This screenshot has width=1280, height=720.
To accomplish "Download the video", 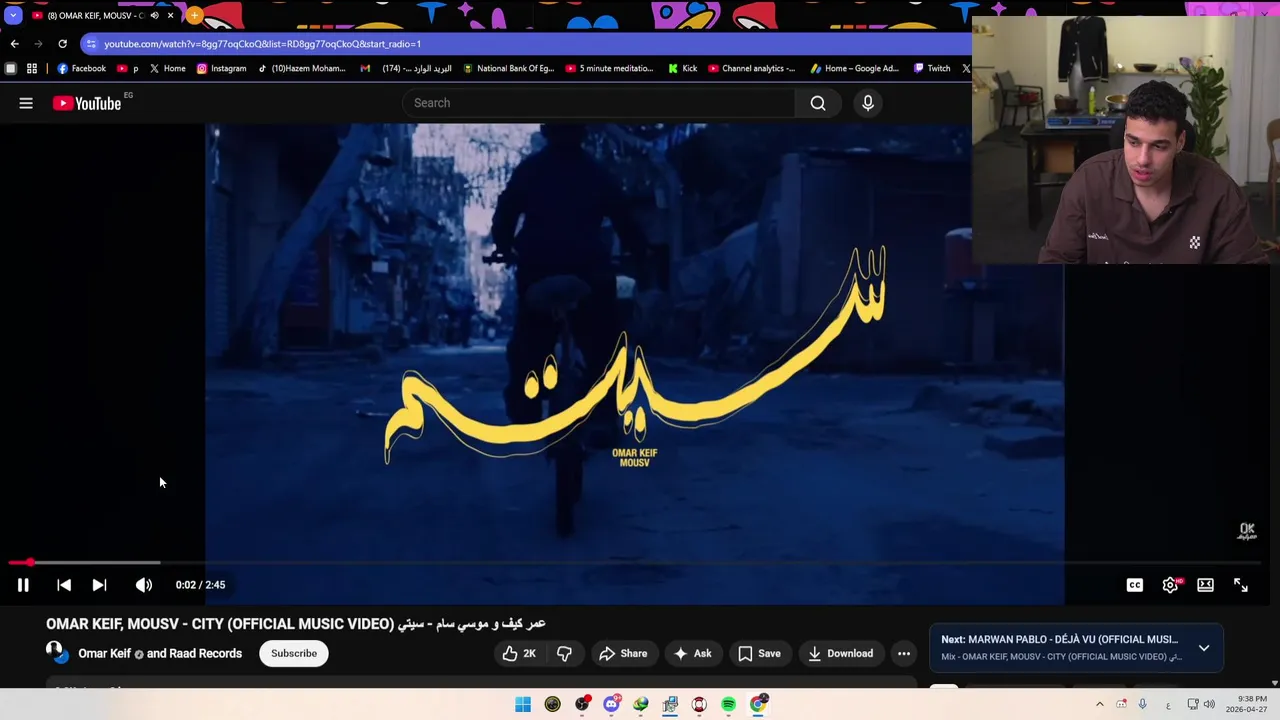I will 840,653.
